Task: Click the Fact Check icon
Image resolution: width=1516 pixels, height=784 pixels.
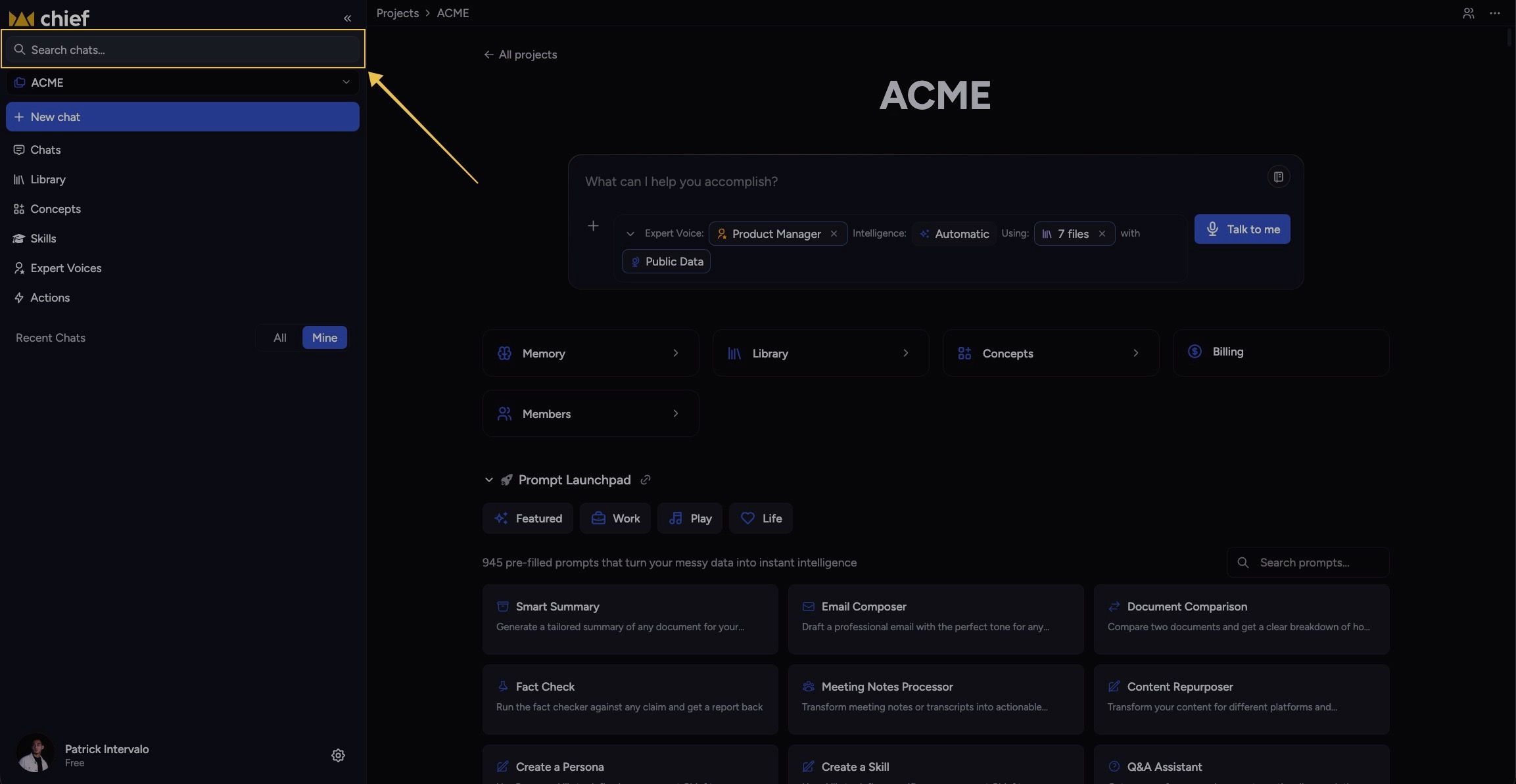Action: (x=503, y=687)
